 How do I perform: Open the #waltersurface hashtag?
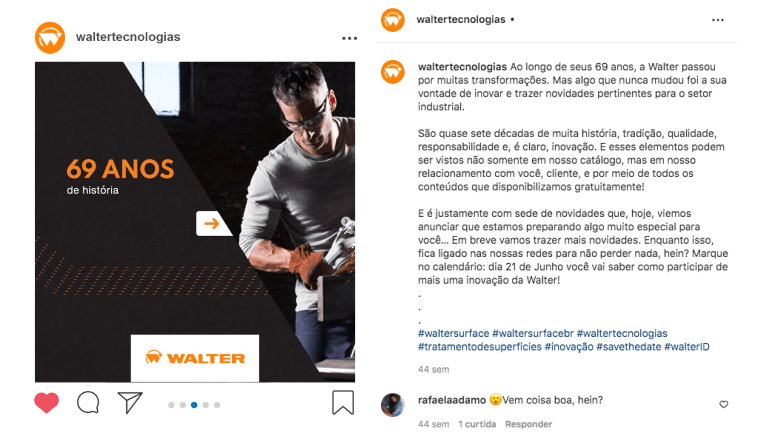[453, 333]
